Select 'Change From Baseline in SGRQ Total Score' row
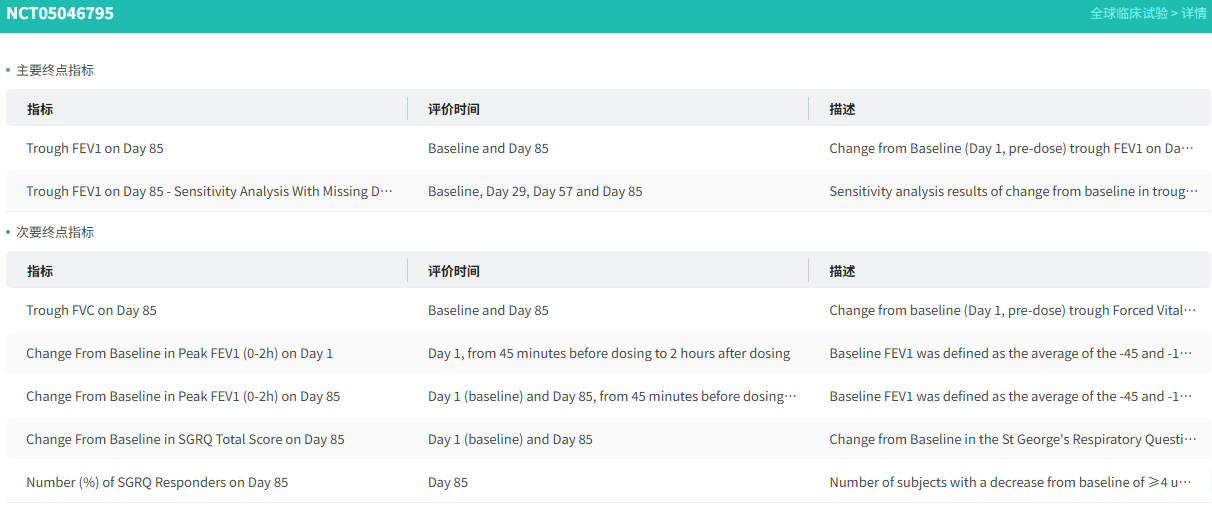The width and height of the screenshot is (1212, 507). click(185, 440)
